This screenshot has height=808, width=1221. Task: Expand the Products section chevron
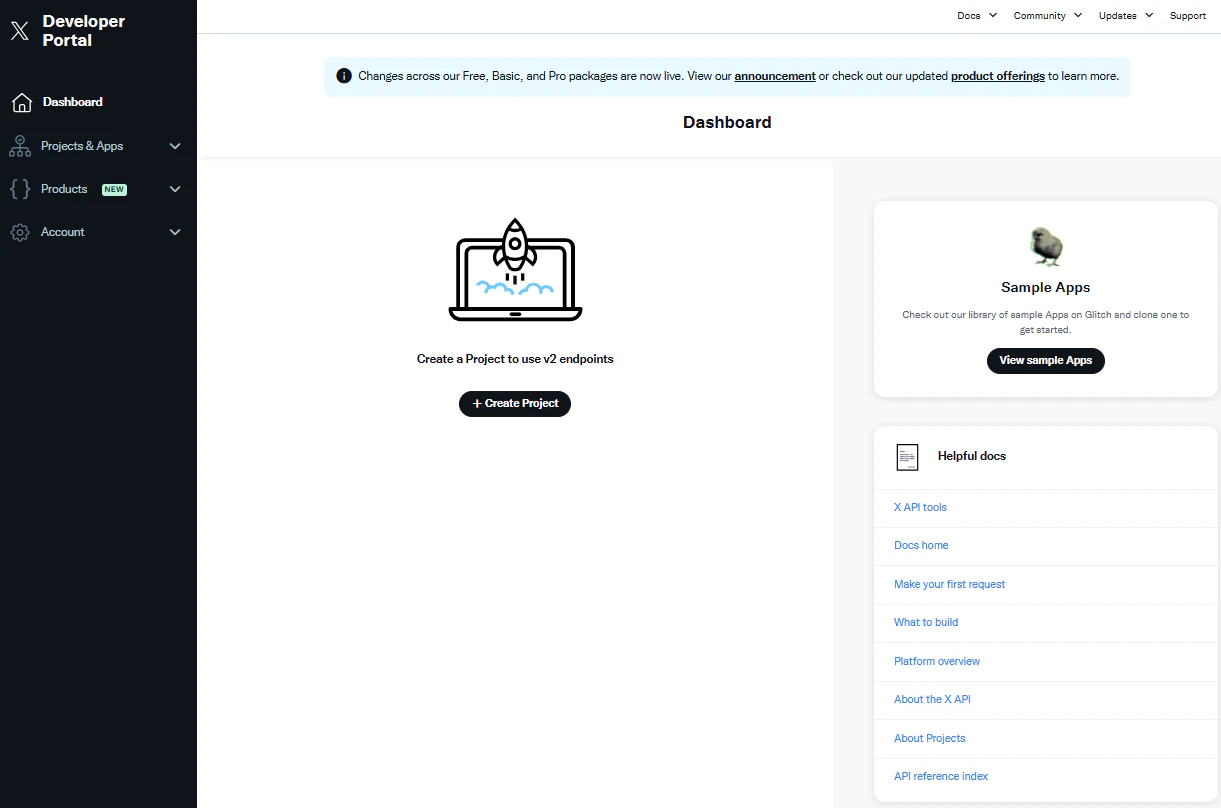(x=175, y=189)
